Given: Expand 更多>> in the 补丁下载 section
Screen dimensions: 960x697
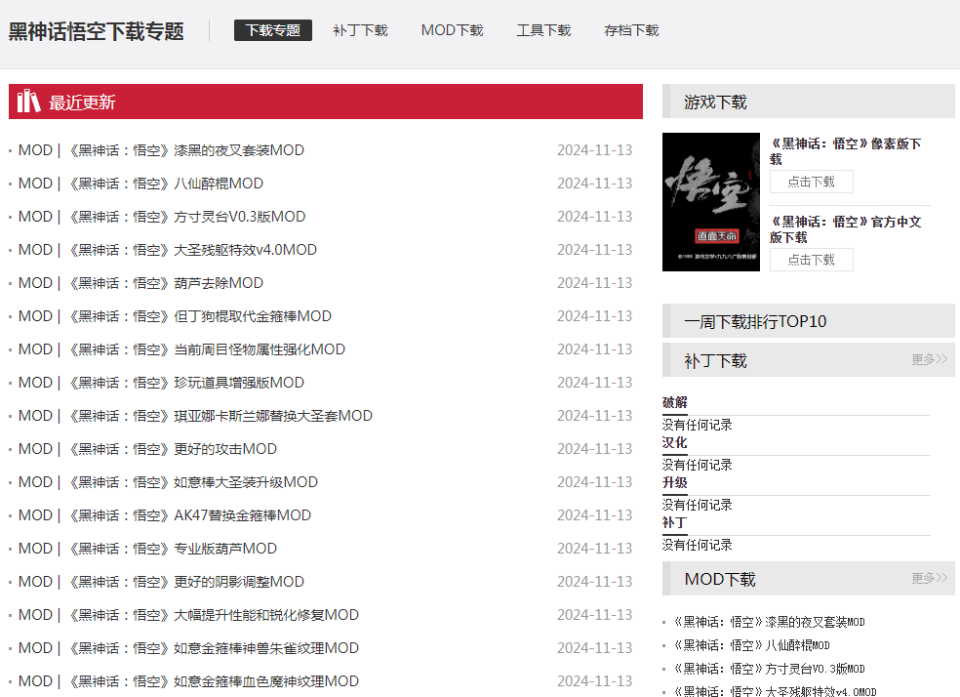Looking at the screenshot, I should (x=929, y=359).
